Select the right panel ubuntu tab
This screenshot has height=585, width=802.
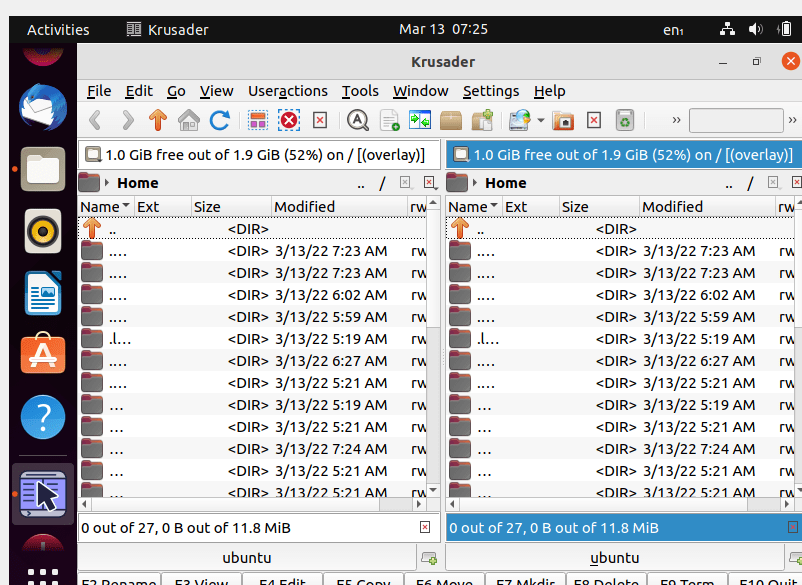coord(615,558)
